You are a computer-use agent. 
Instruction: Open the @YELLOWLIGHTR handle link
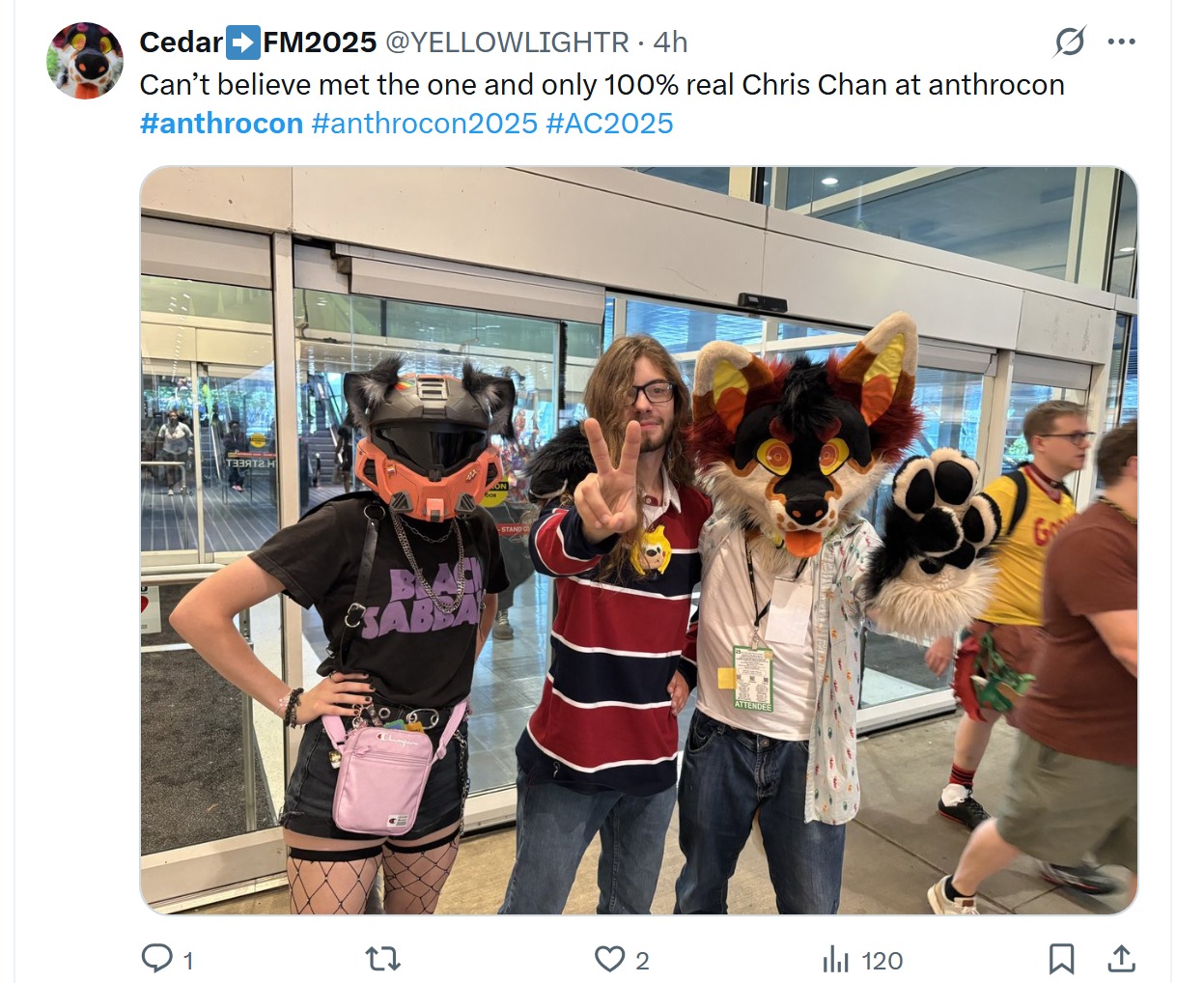coord(507,42)
